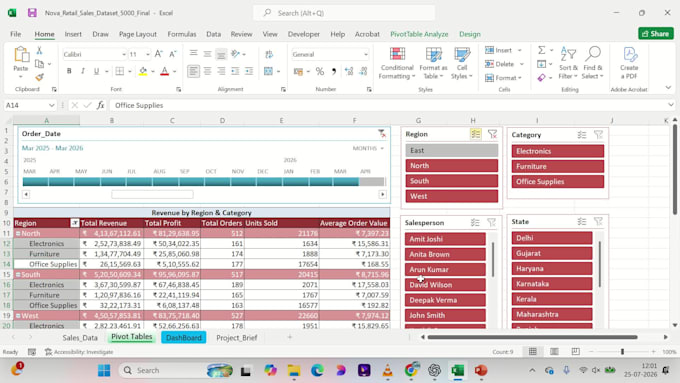Screen dimensions: 680x383
Task: Click the Cut scissors icon
Action: click(x=39, y=51)
